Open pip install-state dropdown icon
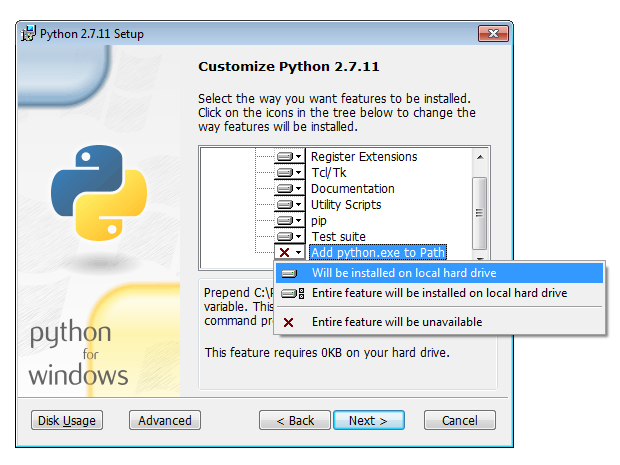620x465 pixels. coord(289,220)
